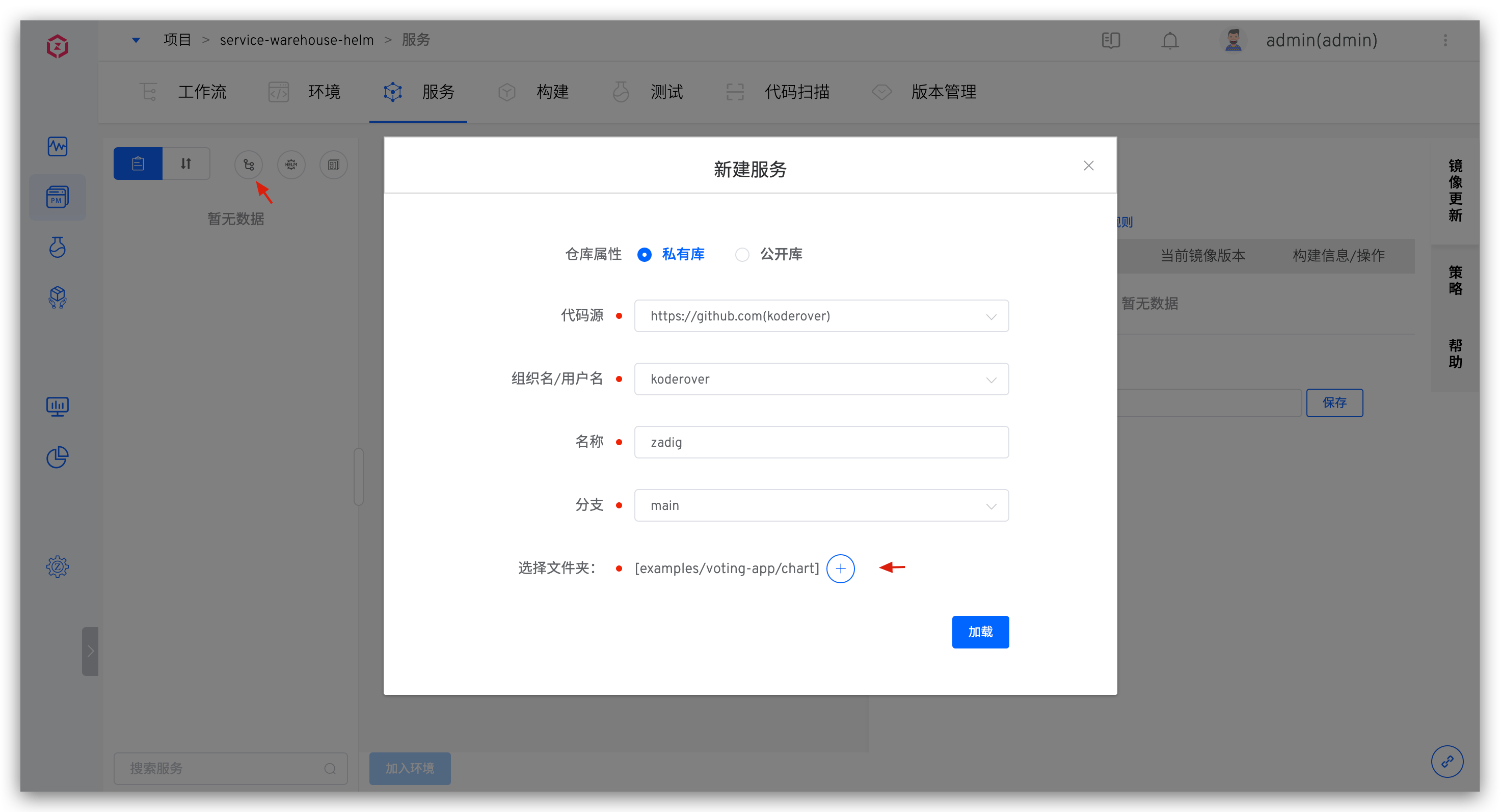Viewport: 1500px width, 812px height.
Task: Open the 镜像更新 side panel tab
Action: 1455,191
